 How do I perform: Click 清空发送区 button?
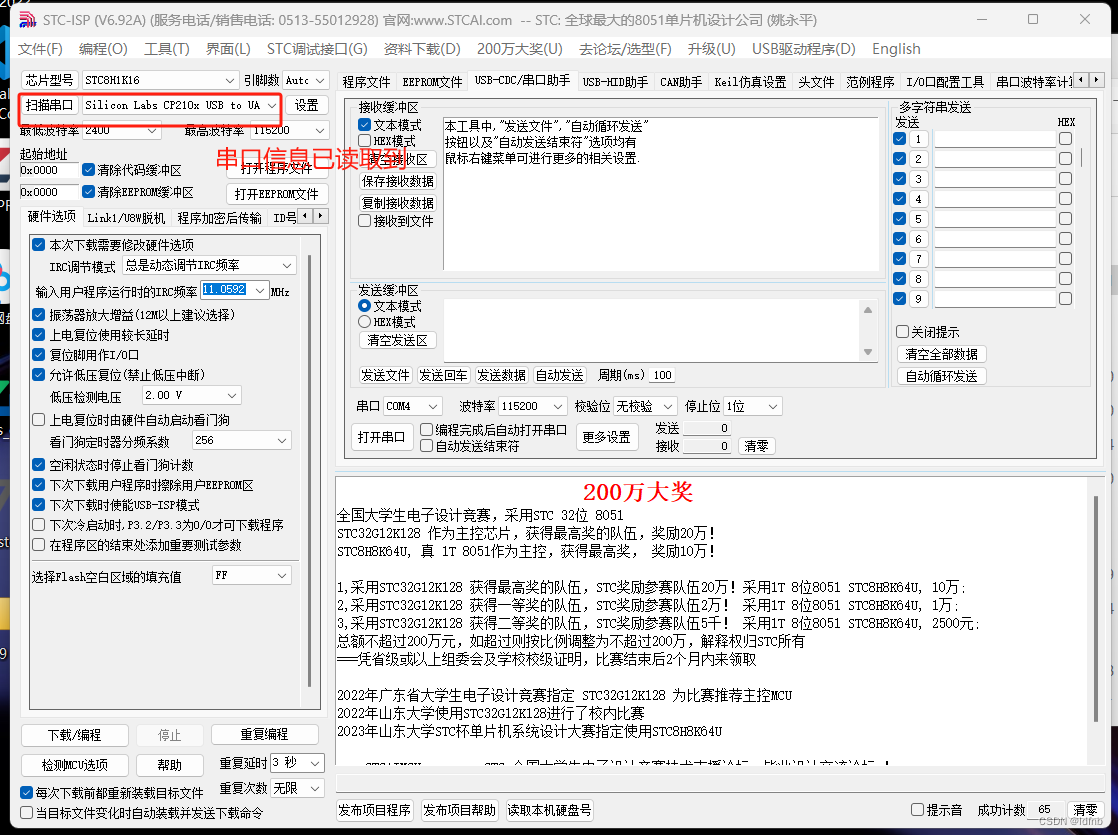click(x=397, y=340)
